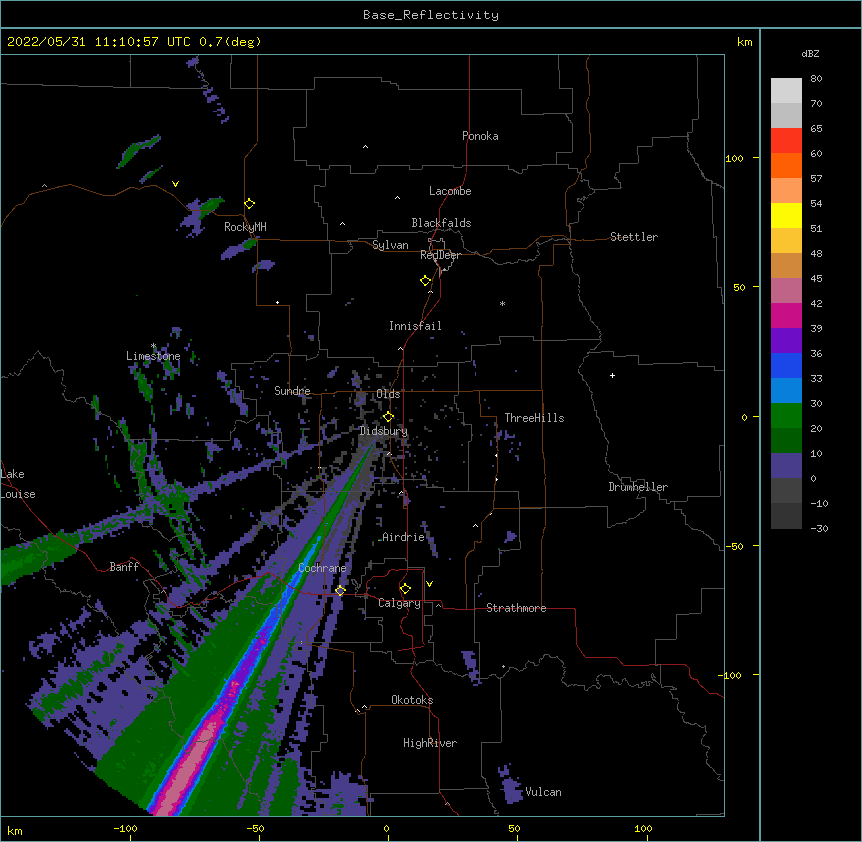Click the Sylvan label on the map

click(x=390, y=245)
